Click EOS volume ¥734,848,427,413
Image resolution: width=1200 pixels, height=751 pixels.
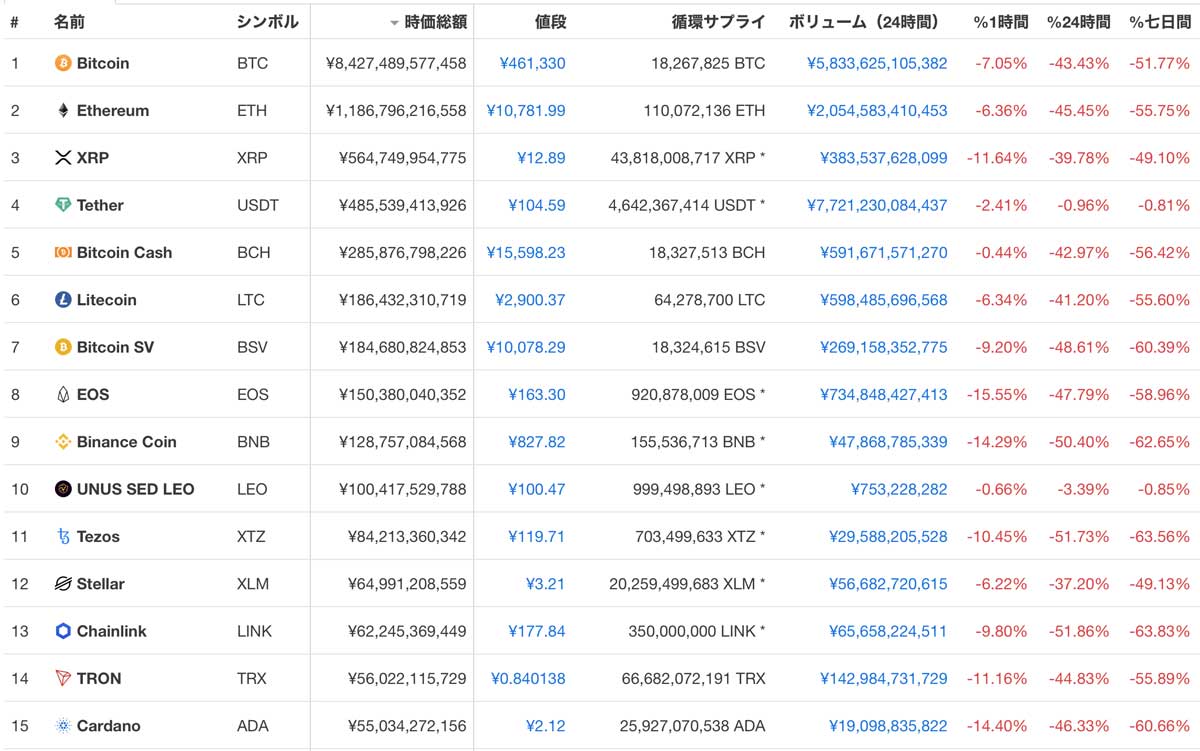click(x=884, y=395)
